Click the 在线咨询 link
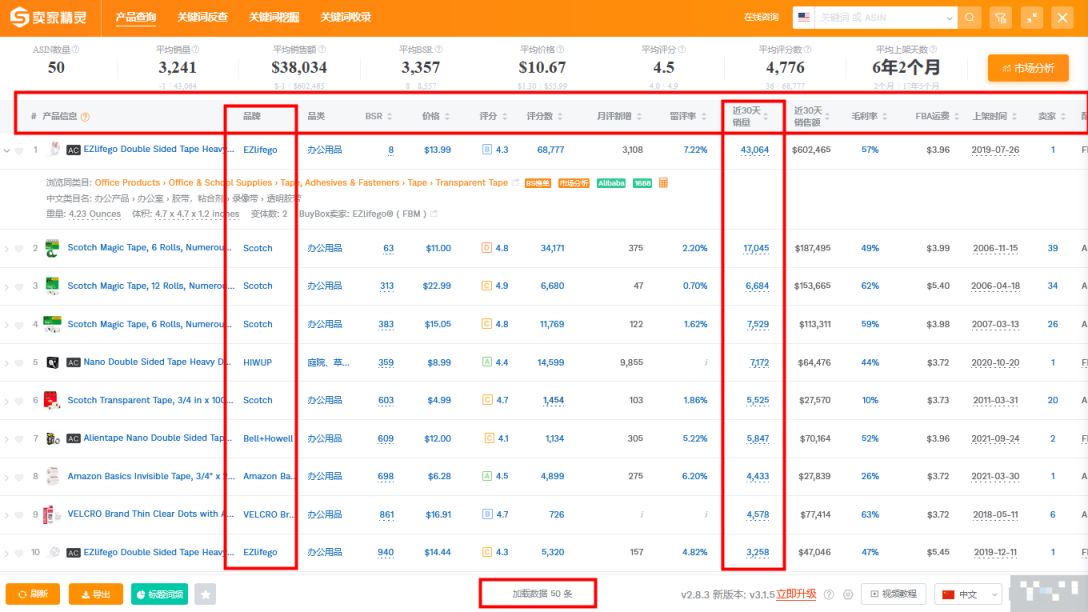The image size is (1088, 612). point(761,17)
